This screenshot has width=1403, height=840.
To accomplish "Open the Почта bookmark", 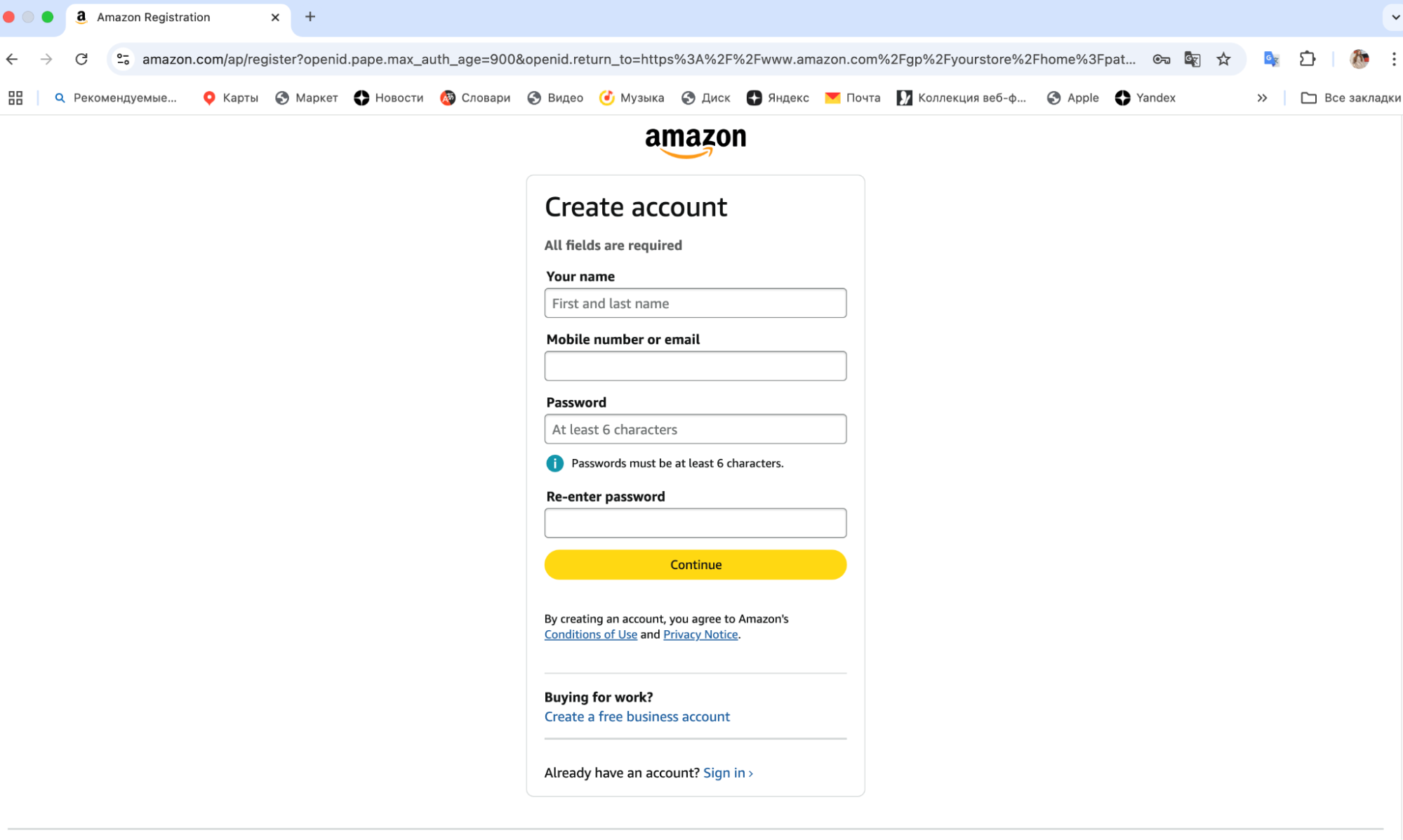I will pos(853,98).
